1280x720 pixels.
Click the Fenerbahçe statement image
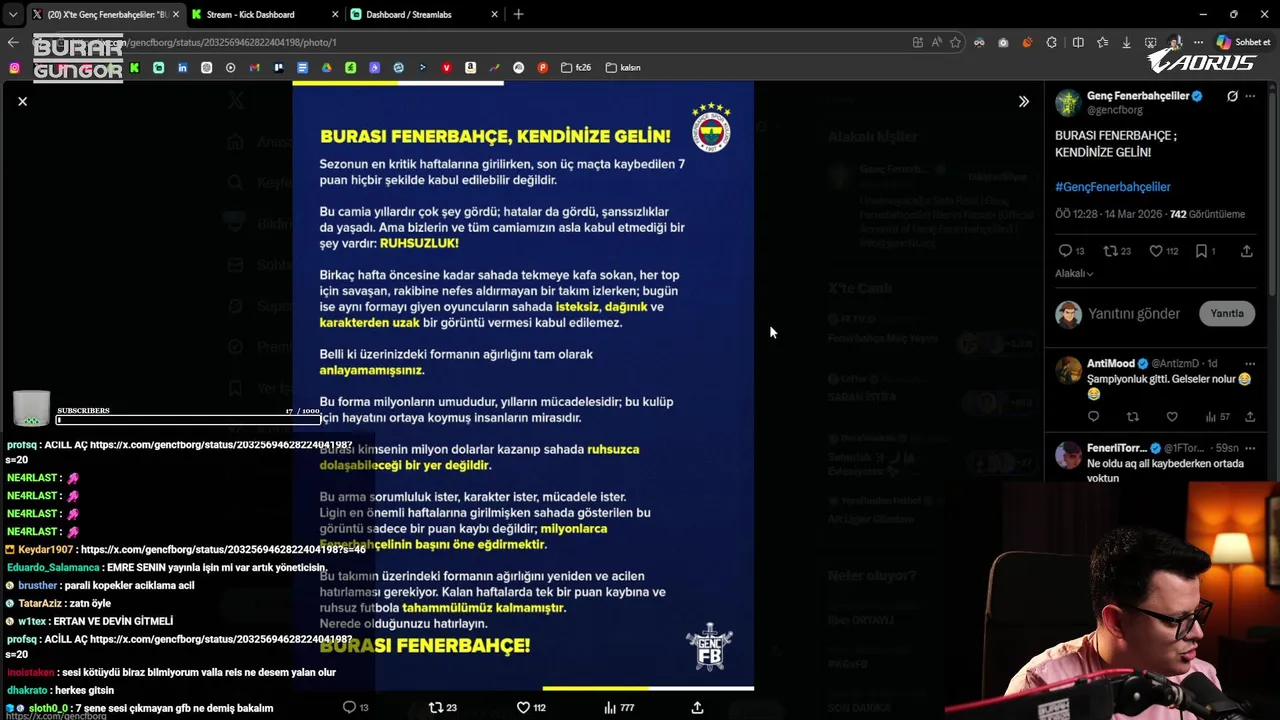tap(523, 386)
